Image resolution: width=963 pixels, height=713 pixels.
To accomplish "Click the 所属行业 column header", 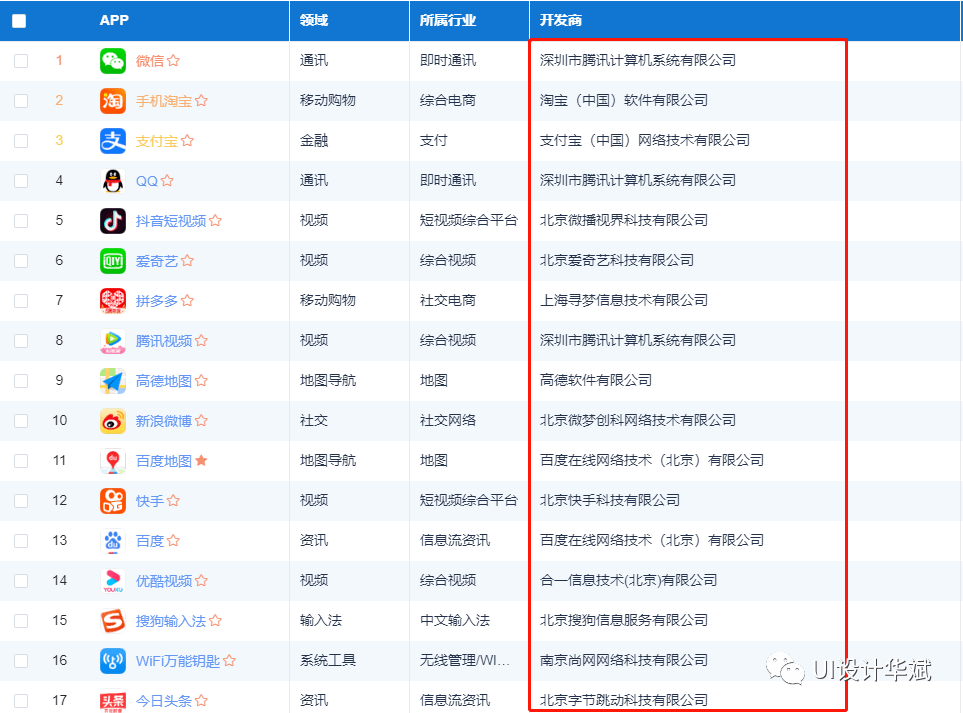I will coord(448,20).
